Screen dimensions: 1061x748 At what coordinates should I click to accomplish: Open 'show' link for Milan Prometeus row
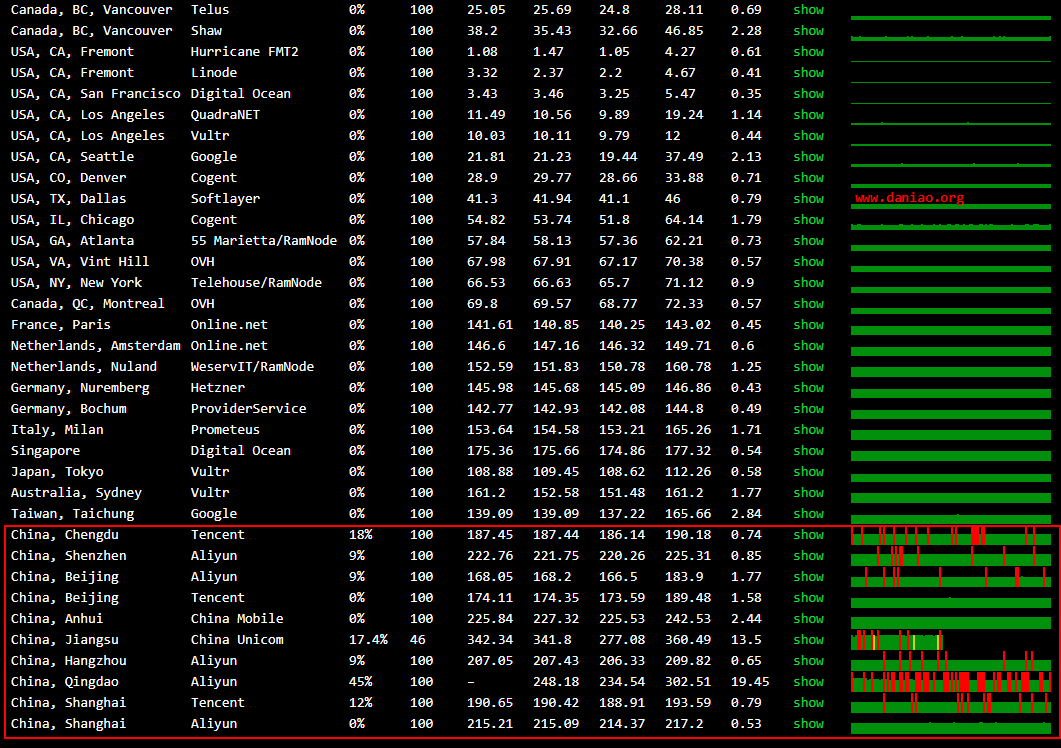point(808,430)
